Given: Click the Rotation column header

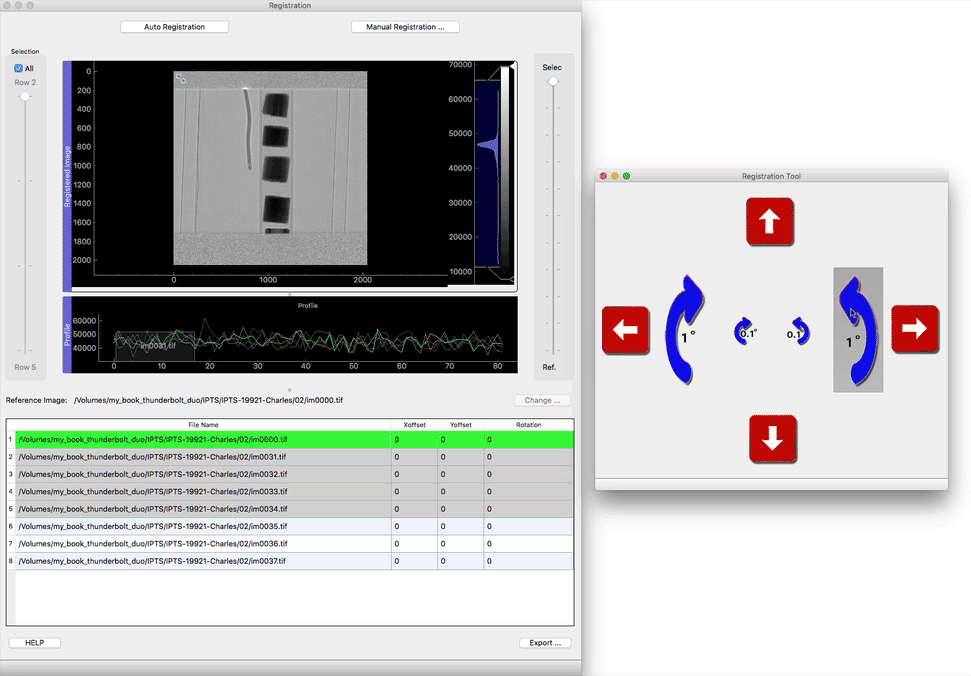Looking at the screenshot, I should [528, 425].
